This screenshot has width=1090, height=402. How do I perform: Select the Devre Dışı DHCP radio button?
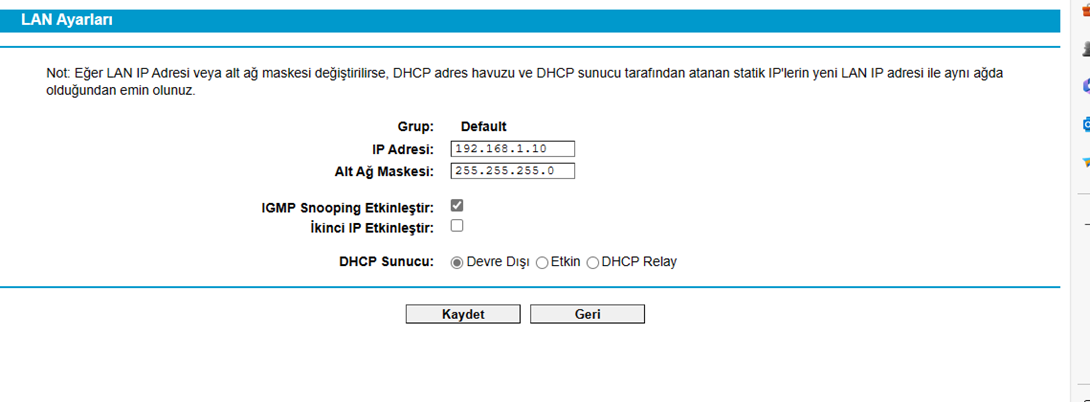(457, 263)
